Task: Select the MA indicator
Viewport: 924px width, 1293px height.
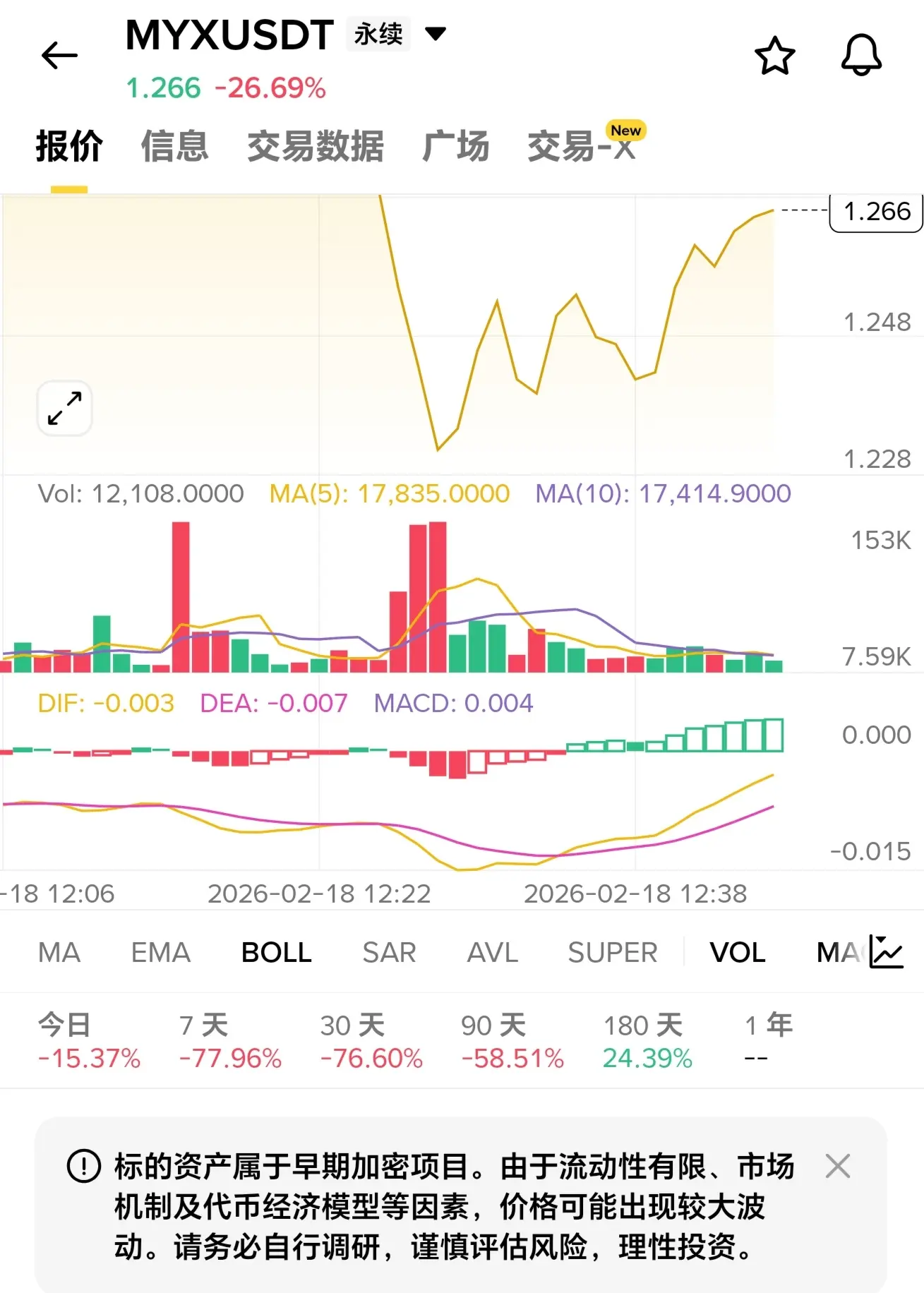Action: coord(59,952)
